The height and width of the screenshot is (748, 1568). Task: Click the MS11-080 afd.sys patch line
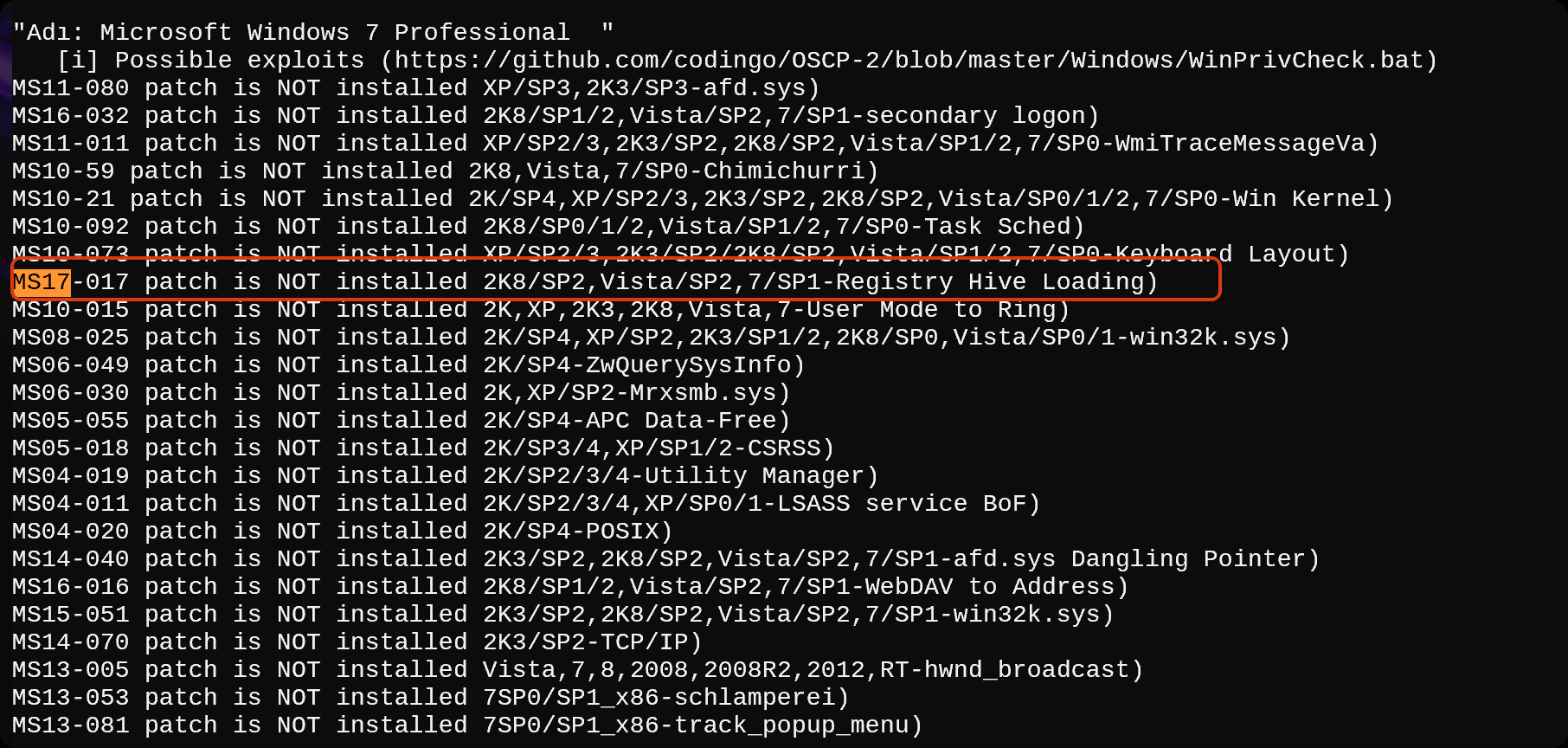(415, 88)
